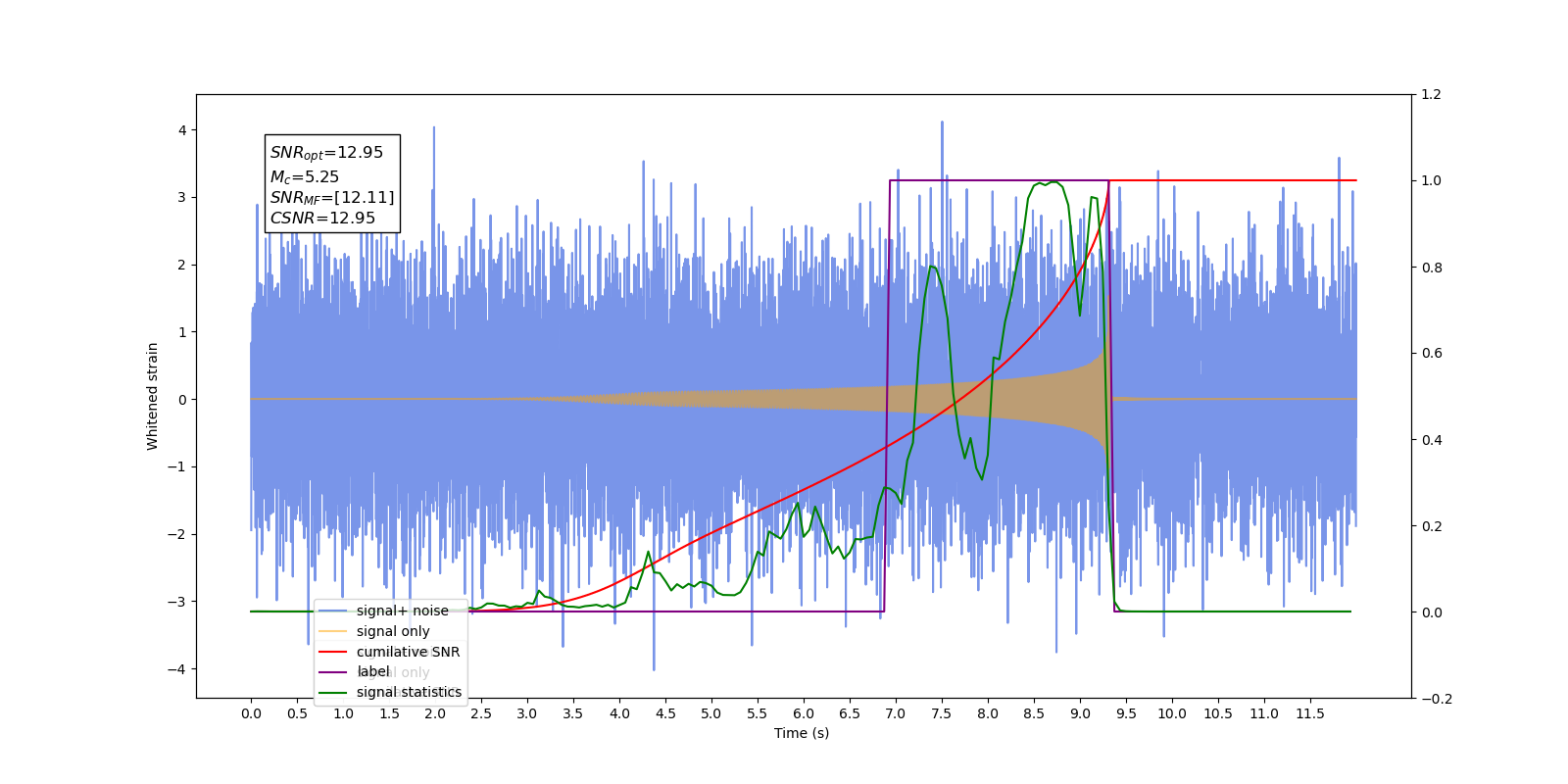The width and height of the screenshot is (1568, 784).
Task: Click the SNRopt=12.95 annotation text
Action: (326, 153)
